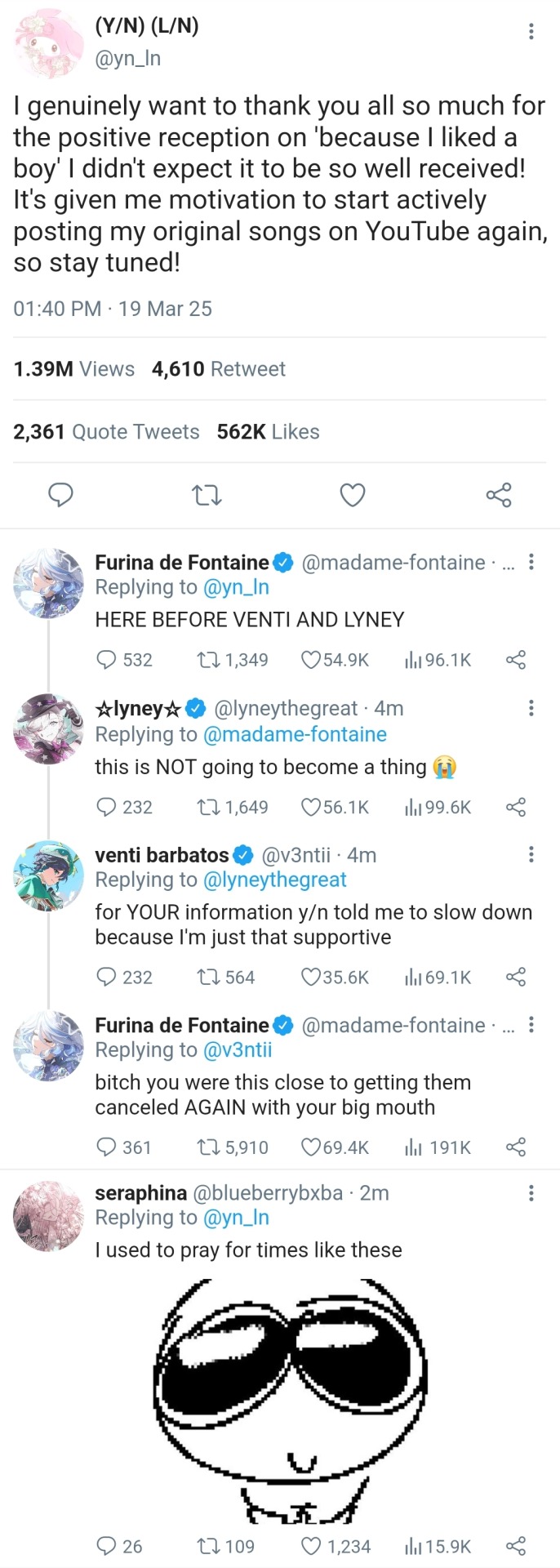This screenshot has width=560, height=1568.
Task: Open the @lyneythegreat mention in venti's reply
Action: 274,880
